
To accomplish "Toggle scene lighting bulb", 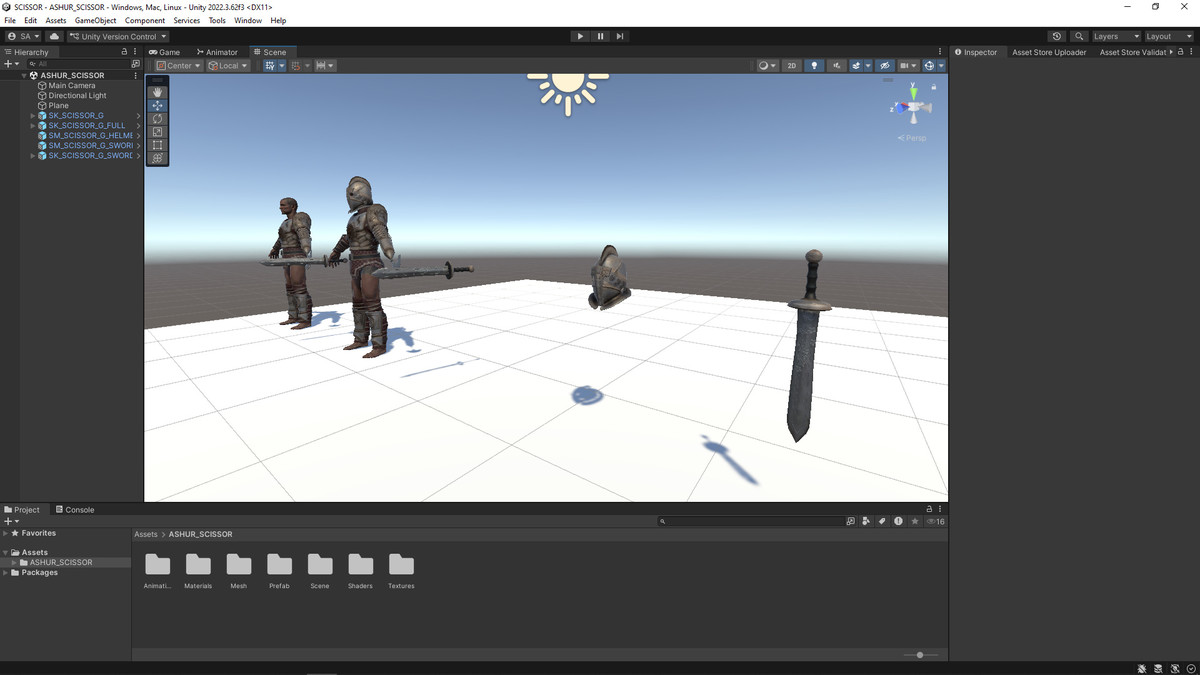I will (x=814, y=66).
